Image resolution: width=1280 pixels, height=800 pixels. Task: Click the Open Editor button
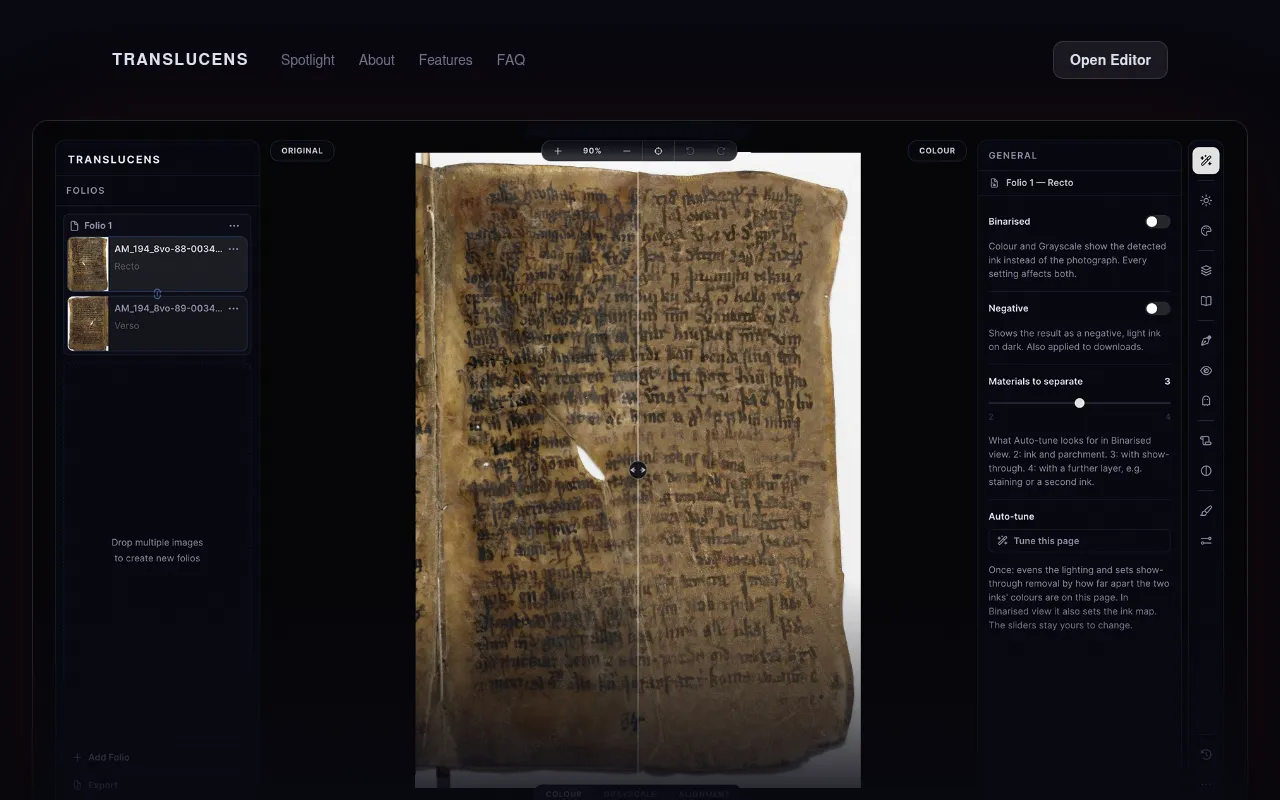click(1110, 60)
